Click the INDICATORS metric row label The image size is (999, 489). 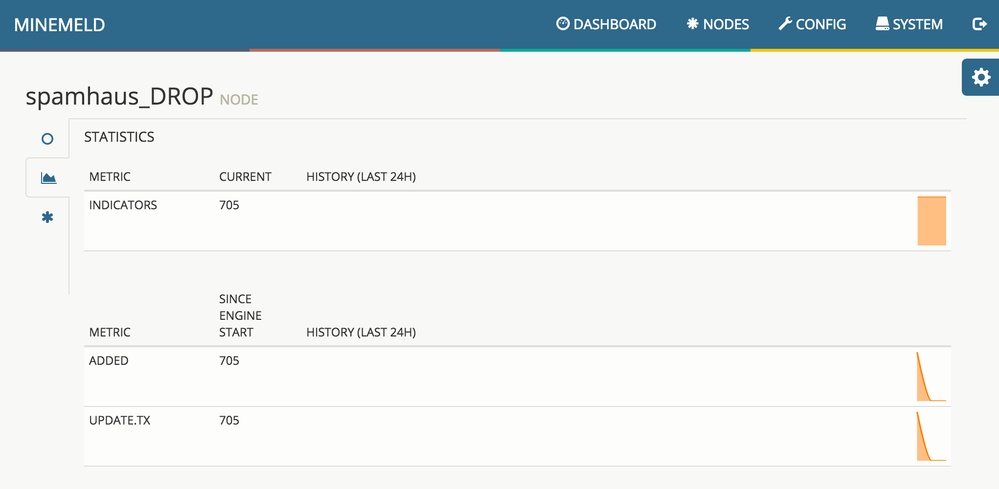(123, 205)
